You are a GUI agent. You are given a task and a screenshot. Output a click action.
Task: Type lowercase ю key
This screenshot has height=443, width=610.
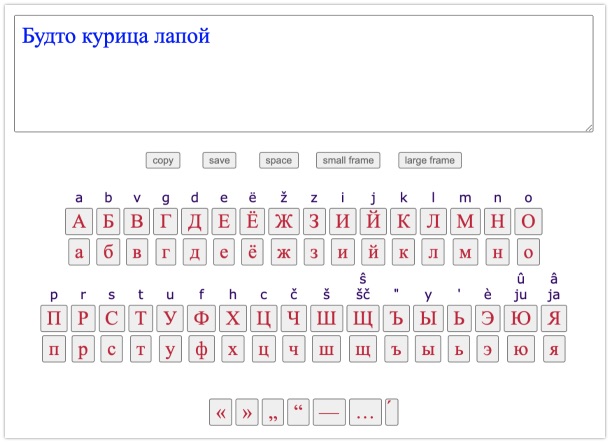pos(521,349)
